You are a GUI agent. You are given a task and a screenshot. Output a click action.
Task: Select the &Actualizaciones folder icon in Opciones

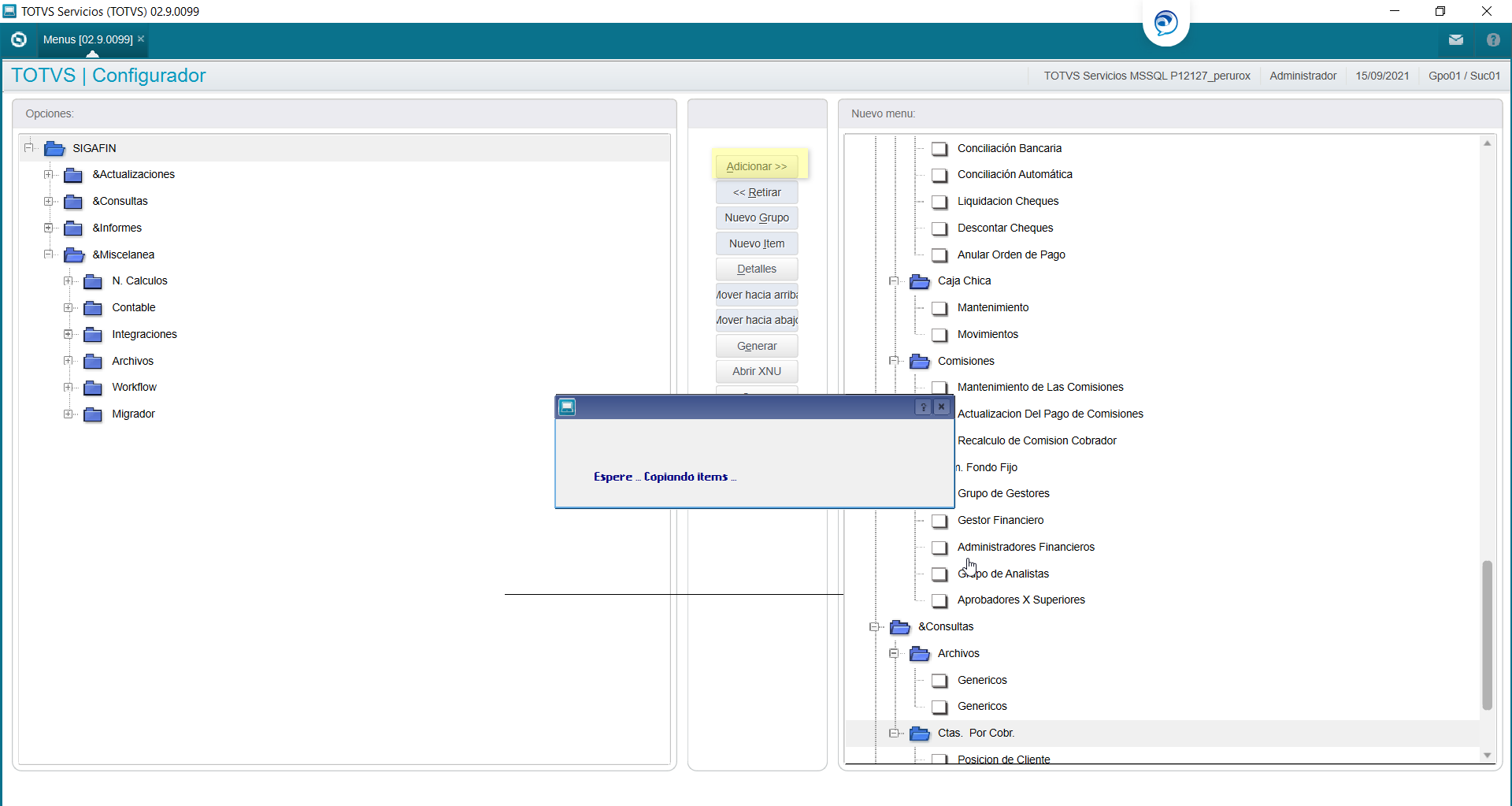(x=73, y=175)
